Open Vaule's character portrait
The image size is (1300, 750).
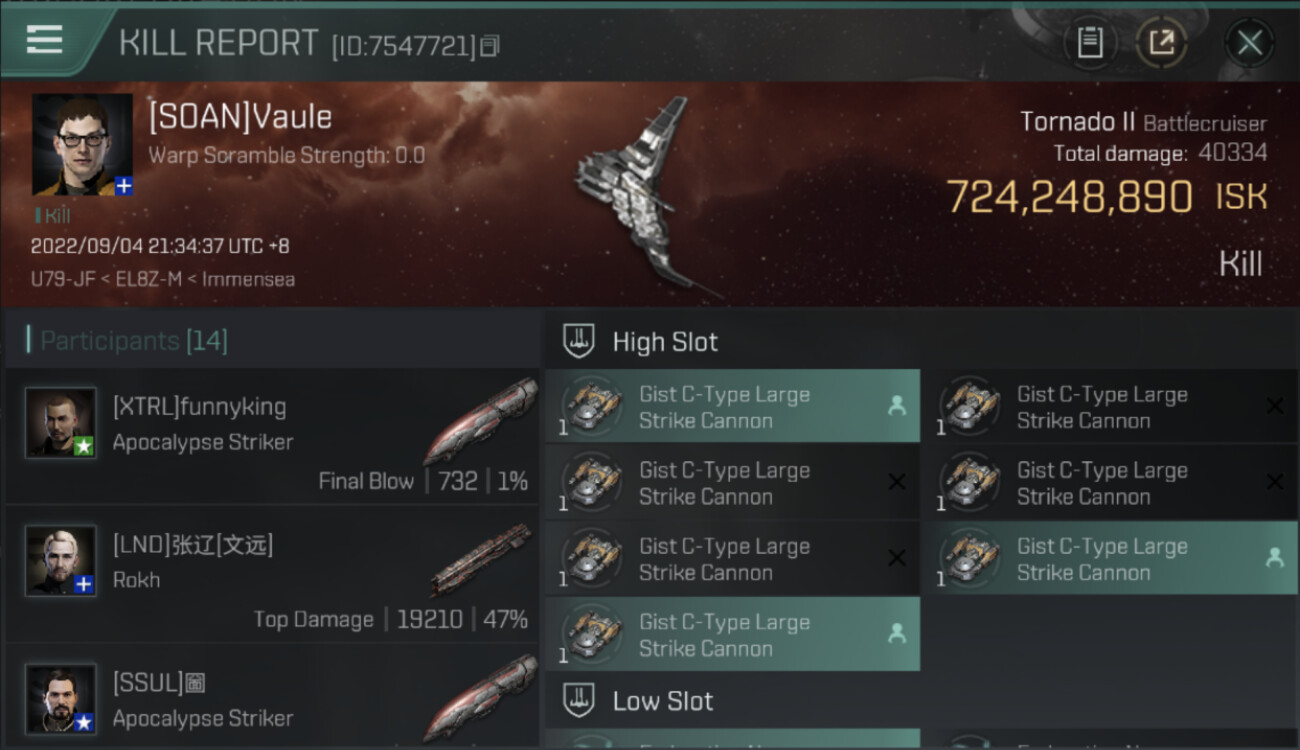[x=82, y=144]
